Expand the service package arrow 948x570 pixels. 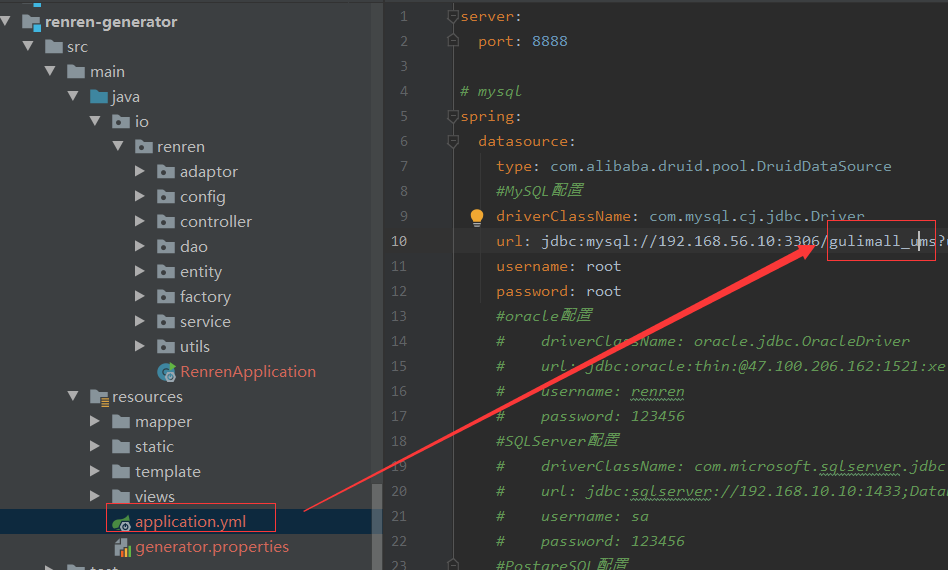[140, 321]
